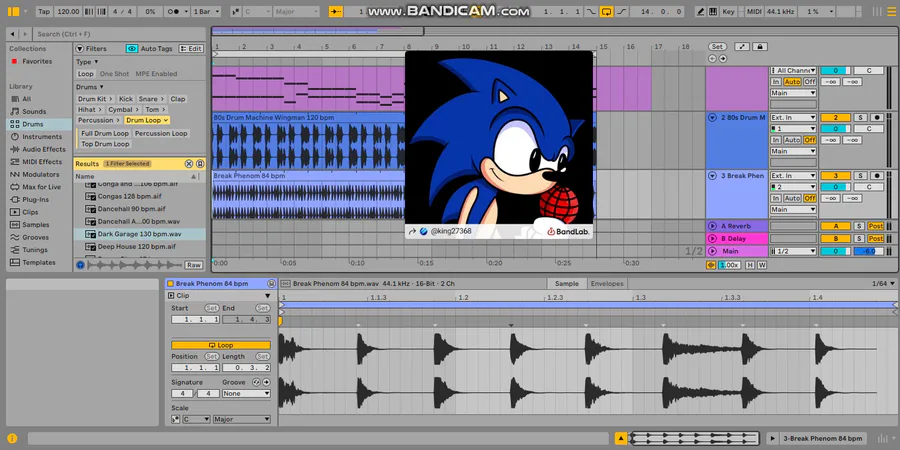Click the preview headphone icon in the browser
The width and height of the screenshot is (900, 450).
click(x=80, y=265)
